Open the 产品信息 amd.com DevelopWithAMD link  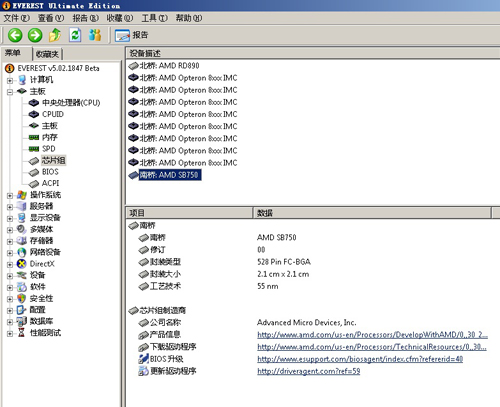pyautogui.click(x=372, y=335)
